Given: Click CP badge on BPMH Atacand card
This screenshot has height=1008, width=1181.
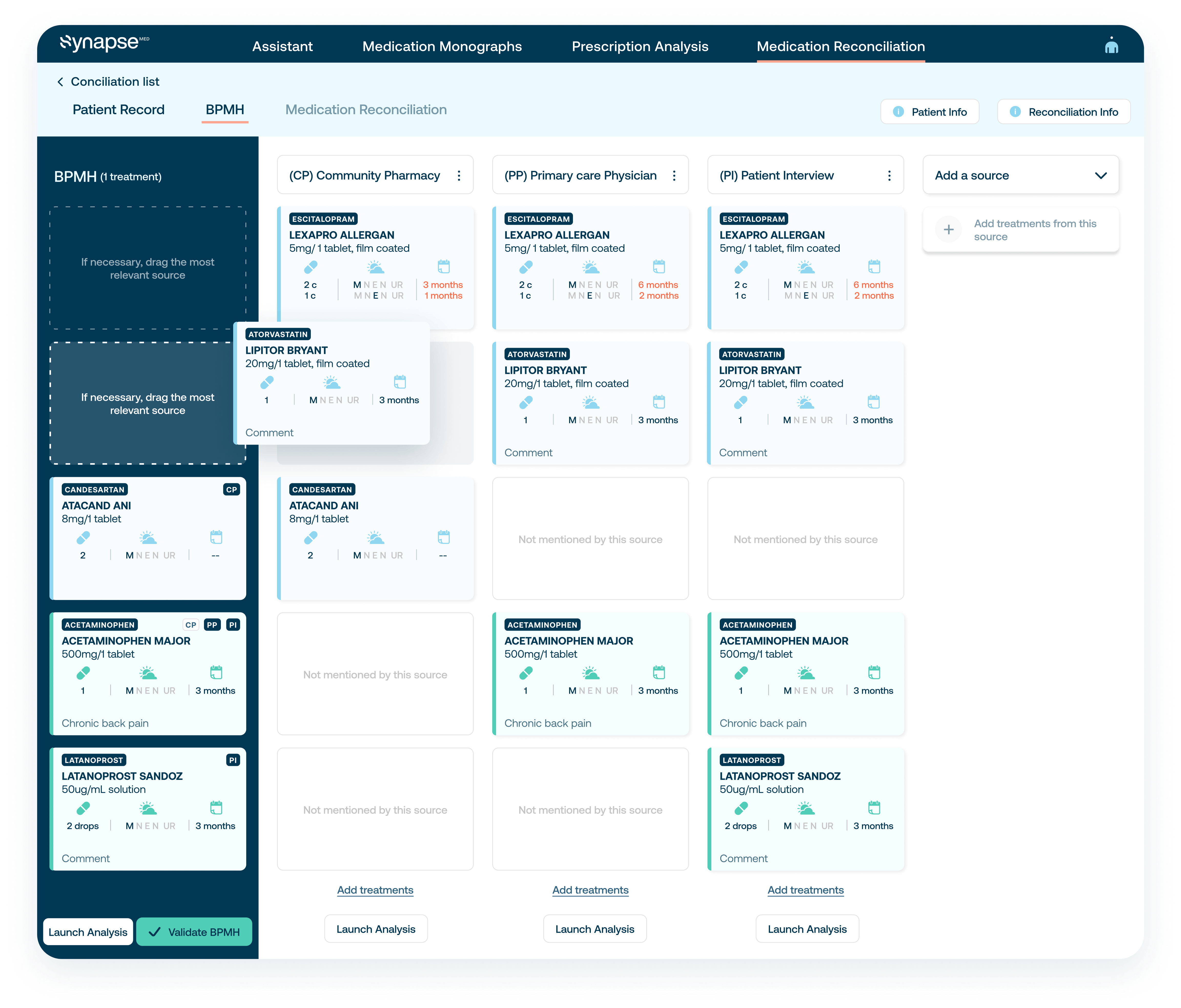Looking at the screenshot, I should pyautogui.click(x=231, y=489).
